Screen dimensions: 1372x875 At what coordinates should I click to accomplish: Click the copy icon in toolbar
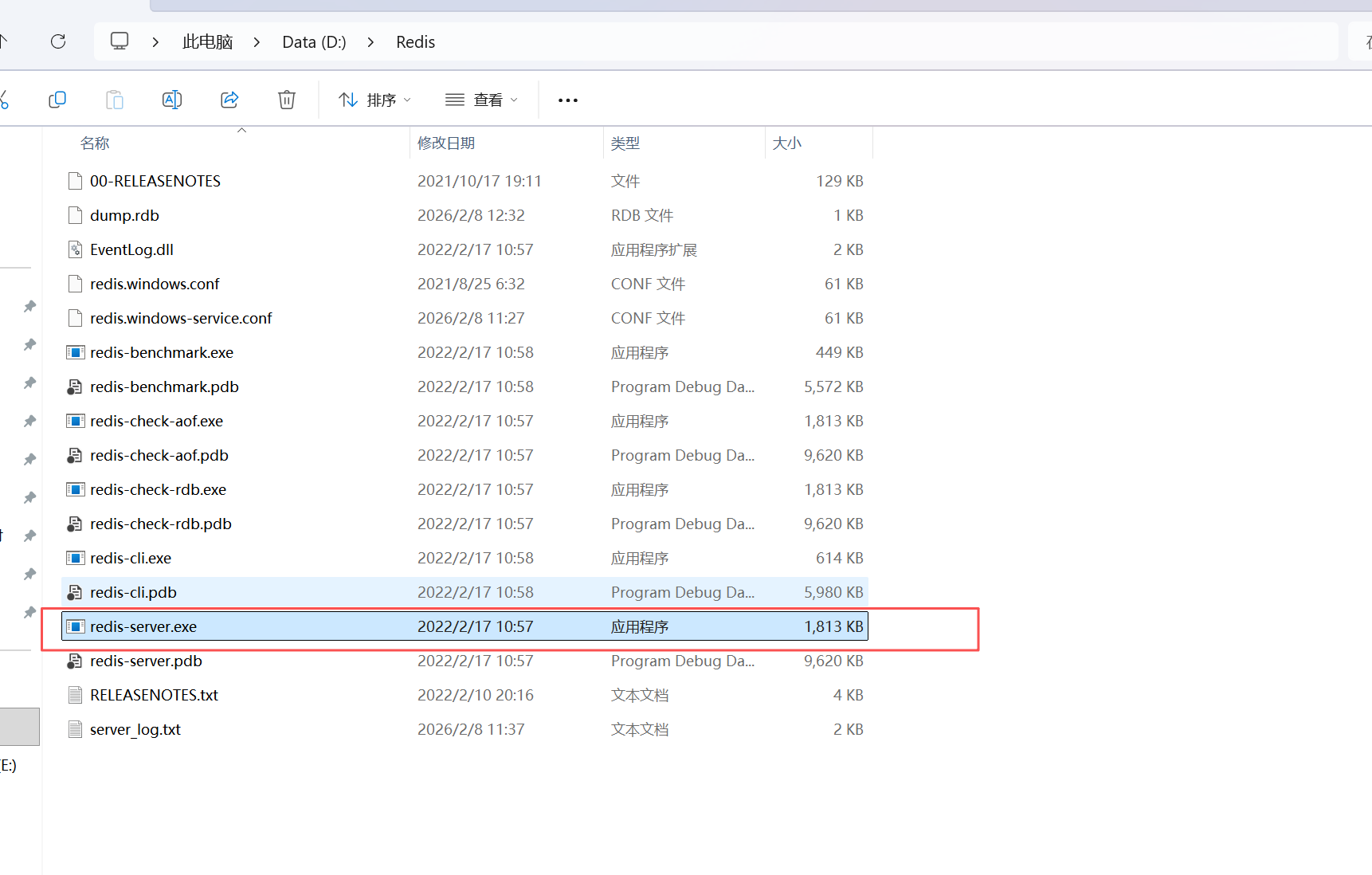point(57,100)
